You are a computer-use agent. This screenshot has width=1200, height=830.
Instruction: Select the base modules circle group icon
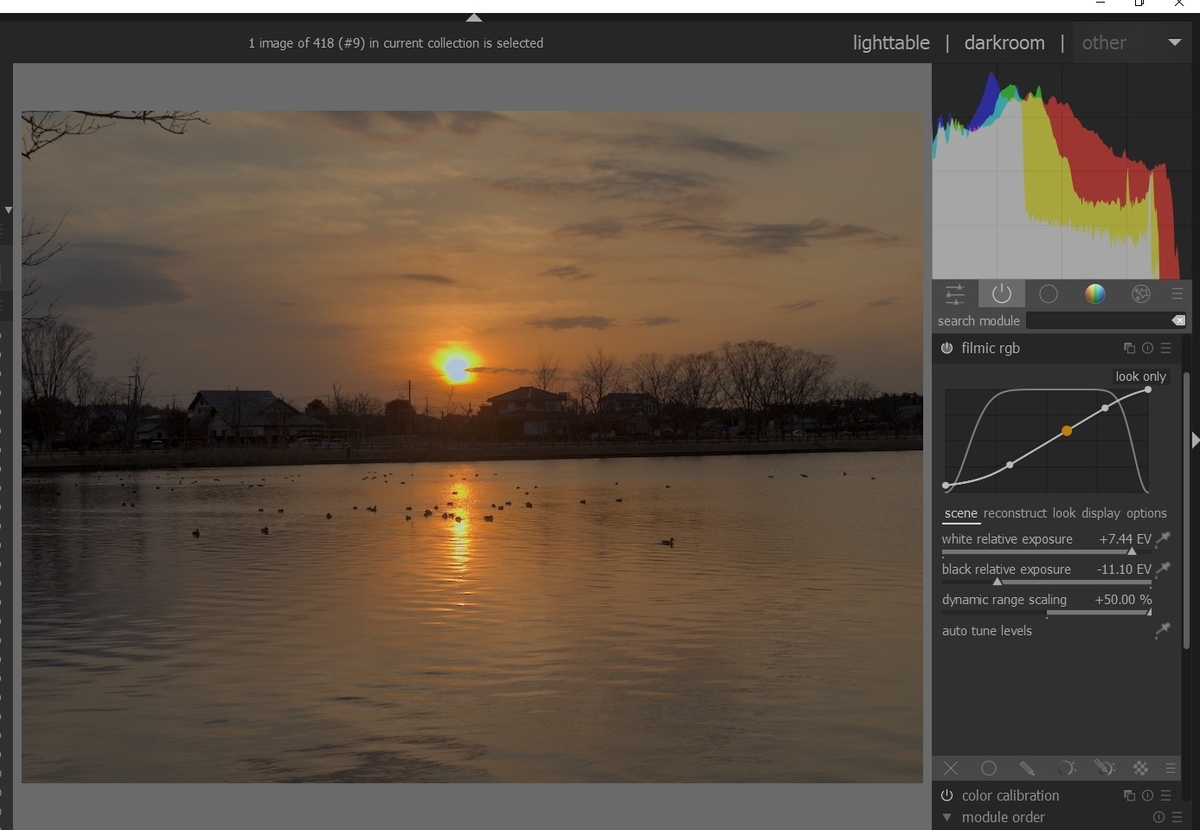pyautogui.click(x=1048, y=294)
